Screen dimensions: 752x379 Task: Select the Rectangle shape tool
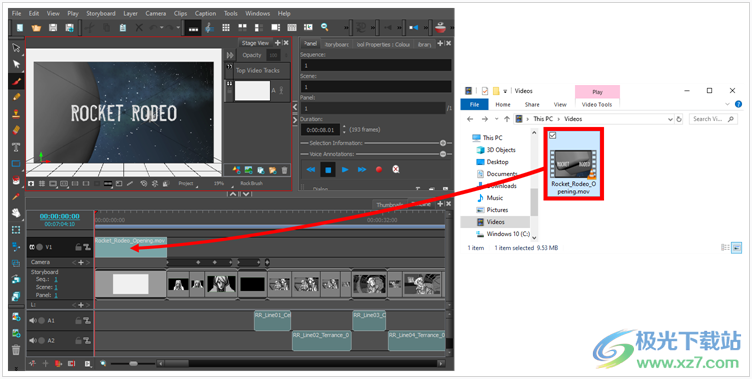point(16,164)
